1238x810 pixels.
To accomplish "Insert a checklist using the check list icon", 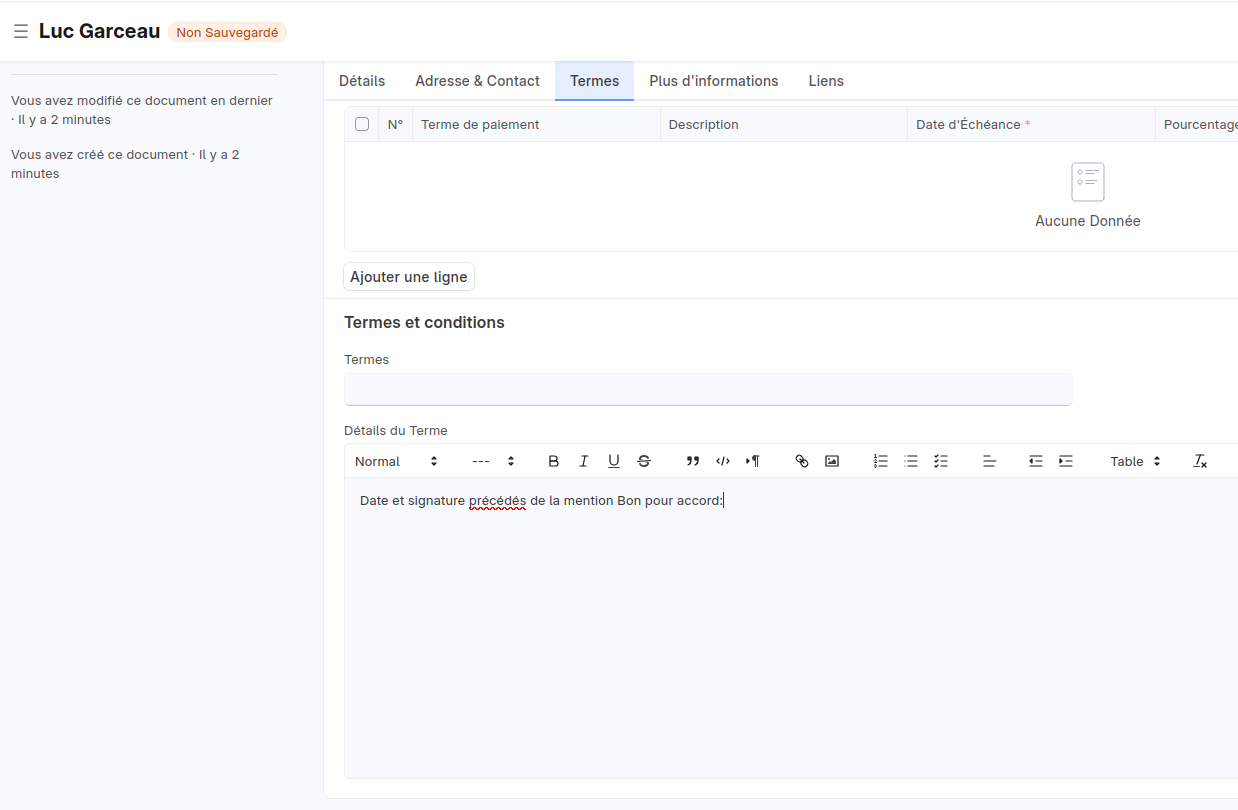I will 941,461.
